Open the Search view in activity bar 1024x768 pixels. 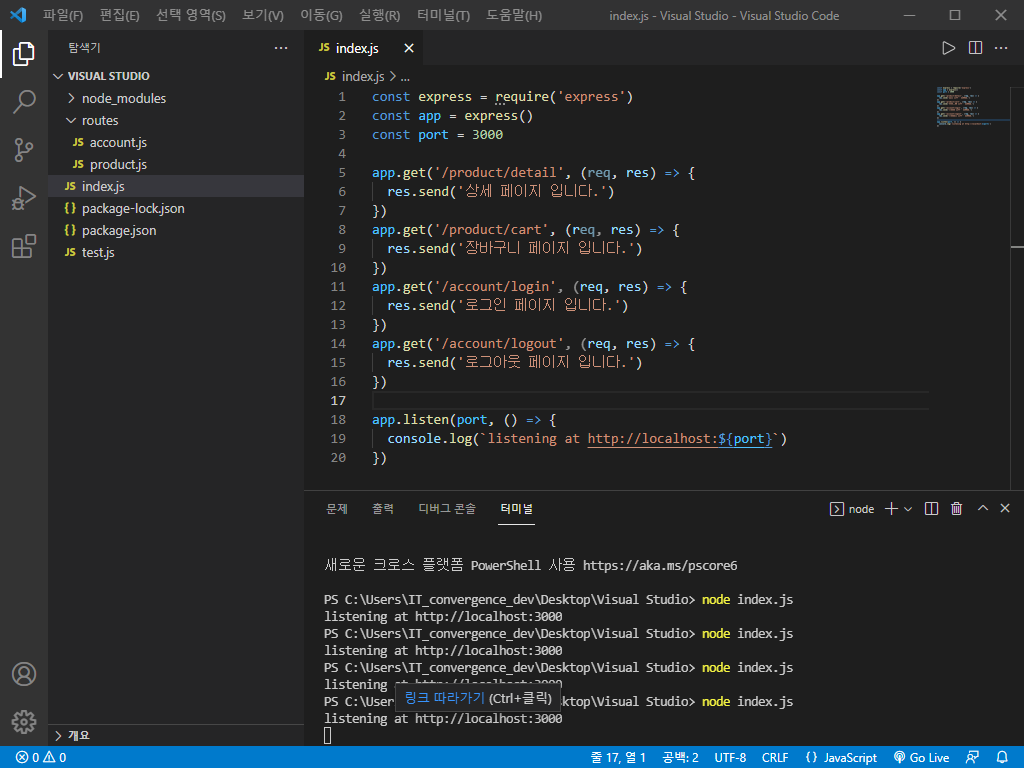[24, 101]
